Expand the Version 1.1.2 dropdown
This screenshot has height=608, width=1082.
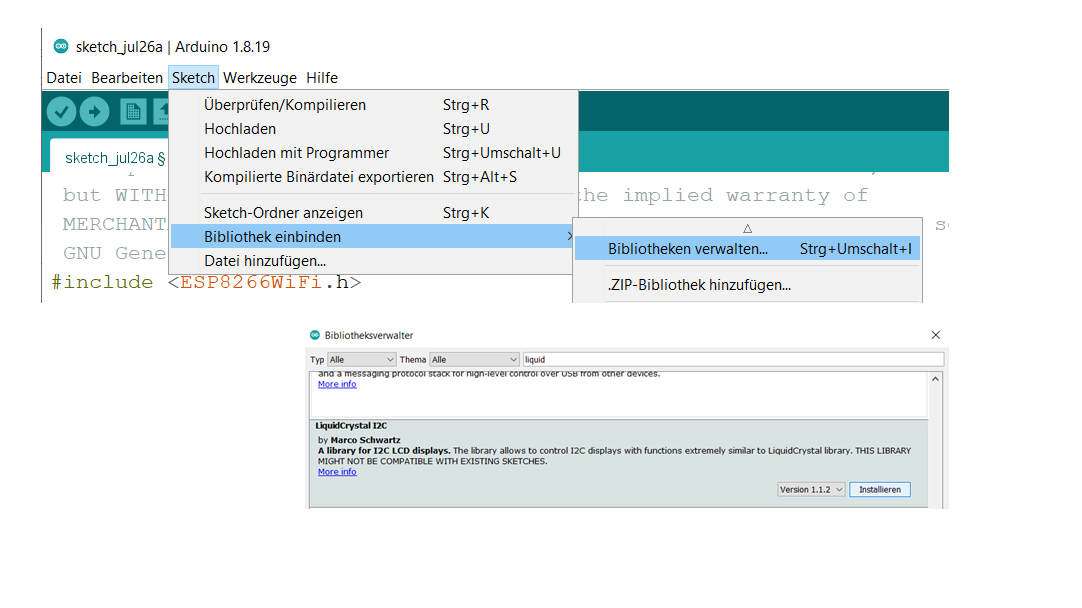[x=811, y=490]
